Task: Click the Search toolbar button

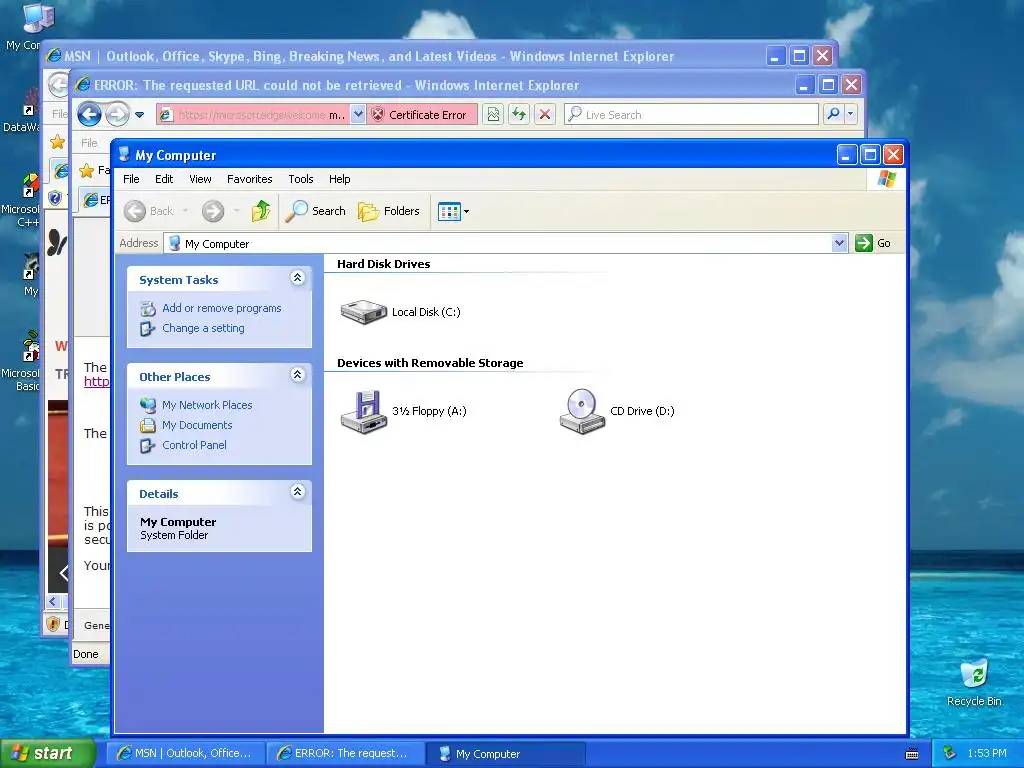Action: click(315, 211)
